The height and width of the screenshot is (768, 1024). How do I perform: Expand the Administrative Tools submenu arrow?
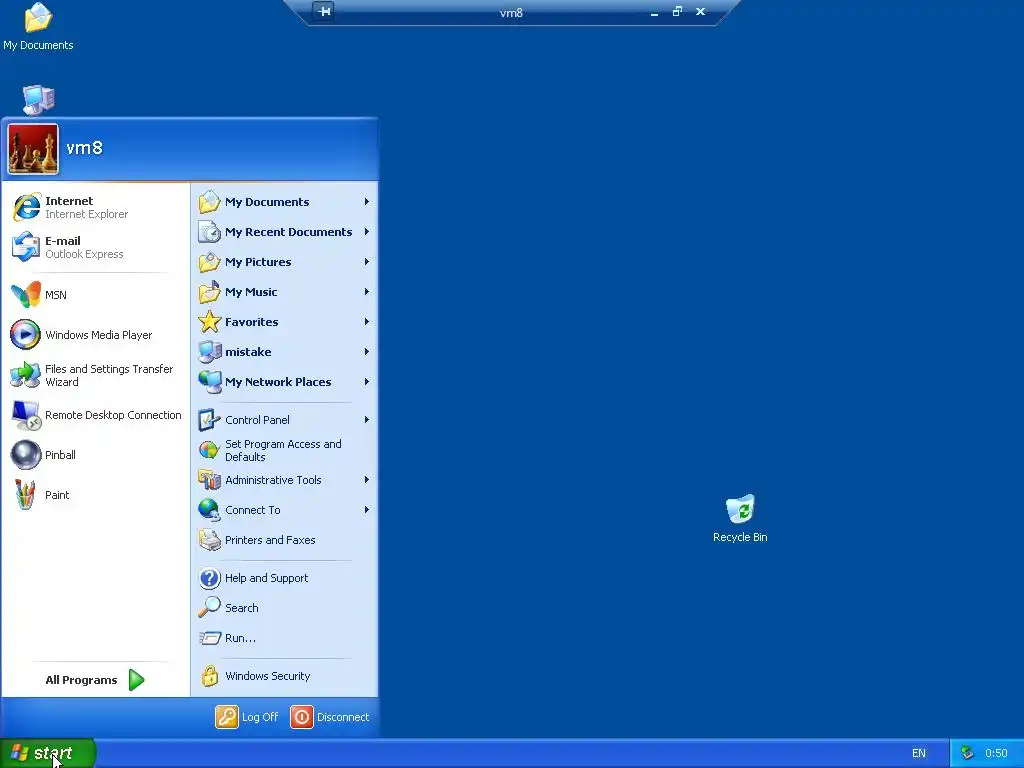(366, 480)
